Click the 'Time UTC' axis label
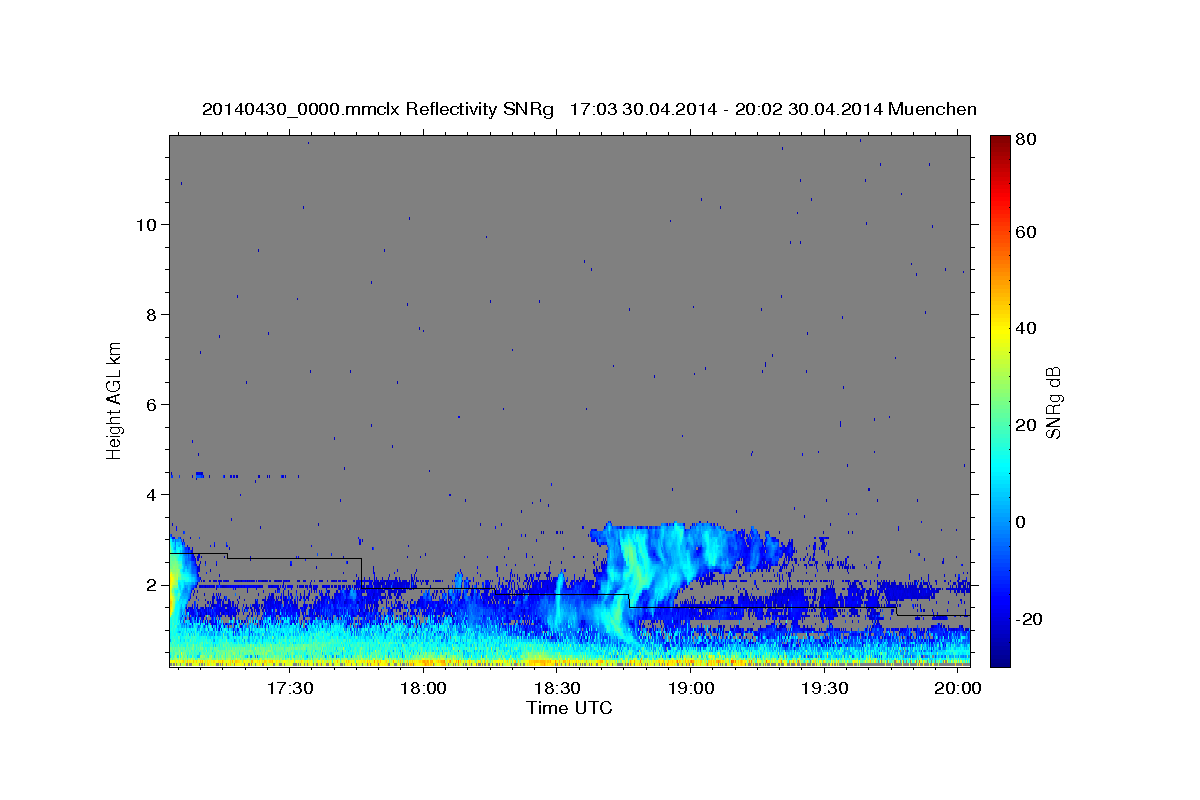 pyautogui.click(x=569, y=709)
